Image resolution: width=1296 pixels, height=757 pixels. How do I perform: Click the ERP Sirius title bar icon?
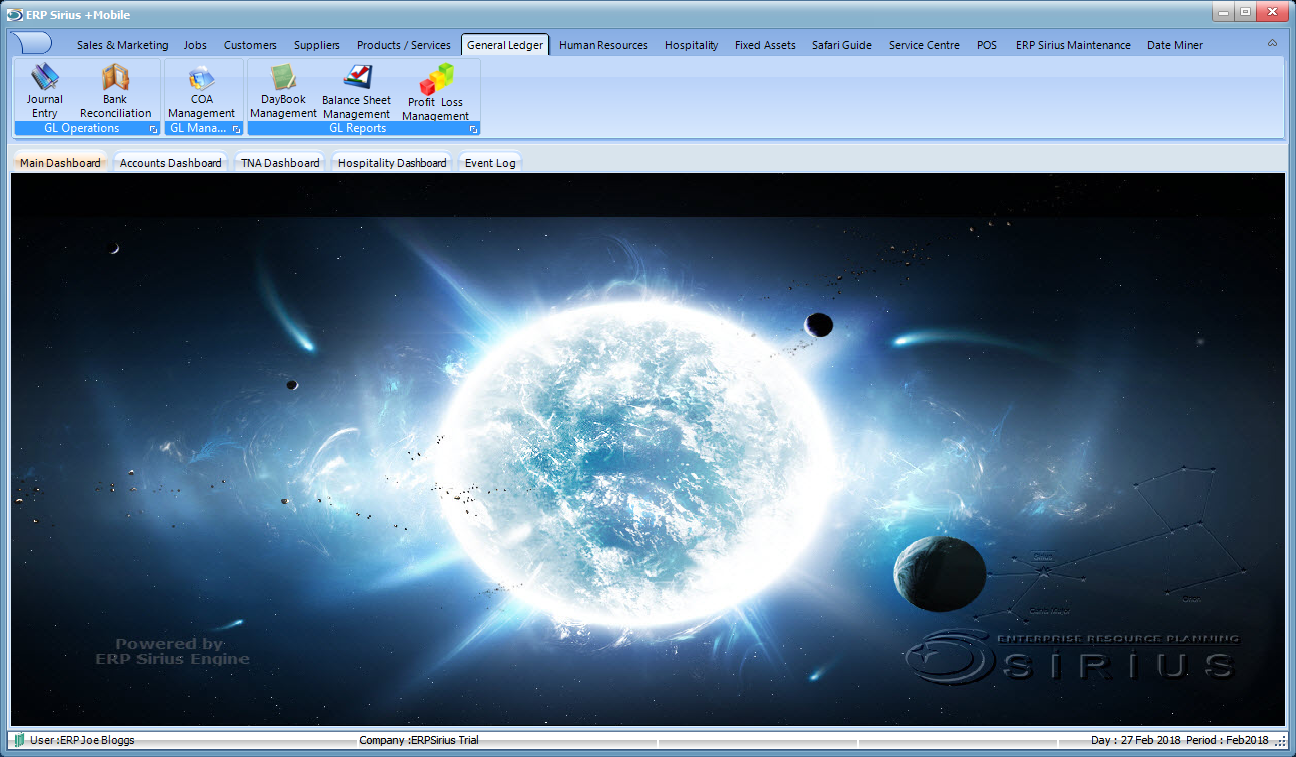pyautogui.click(x=14, y=14)
